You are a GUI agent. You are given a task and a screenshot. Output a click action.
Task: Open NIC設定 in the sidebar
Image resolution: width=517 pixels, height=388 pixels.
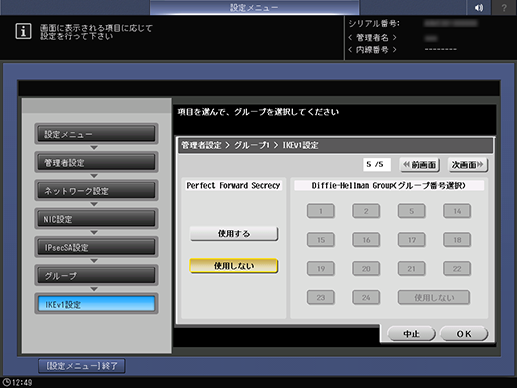(96, 219)
